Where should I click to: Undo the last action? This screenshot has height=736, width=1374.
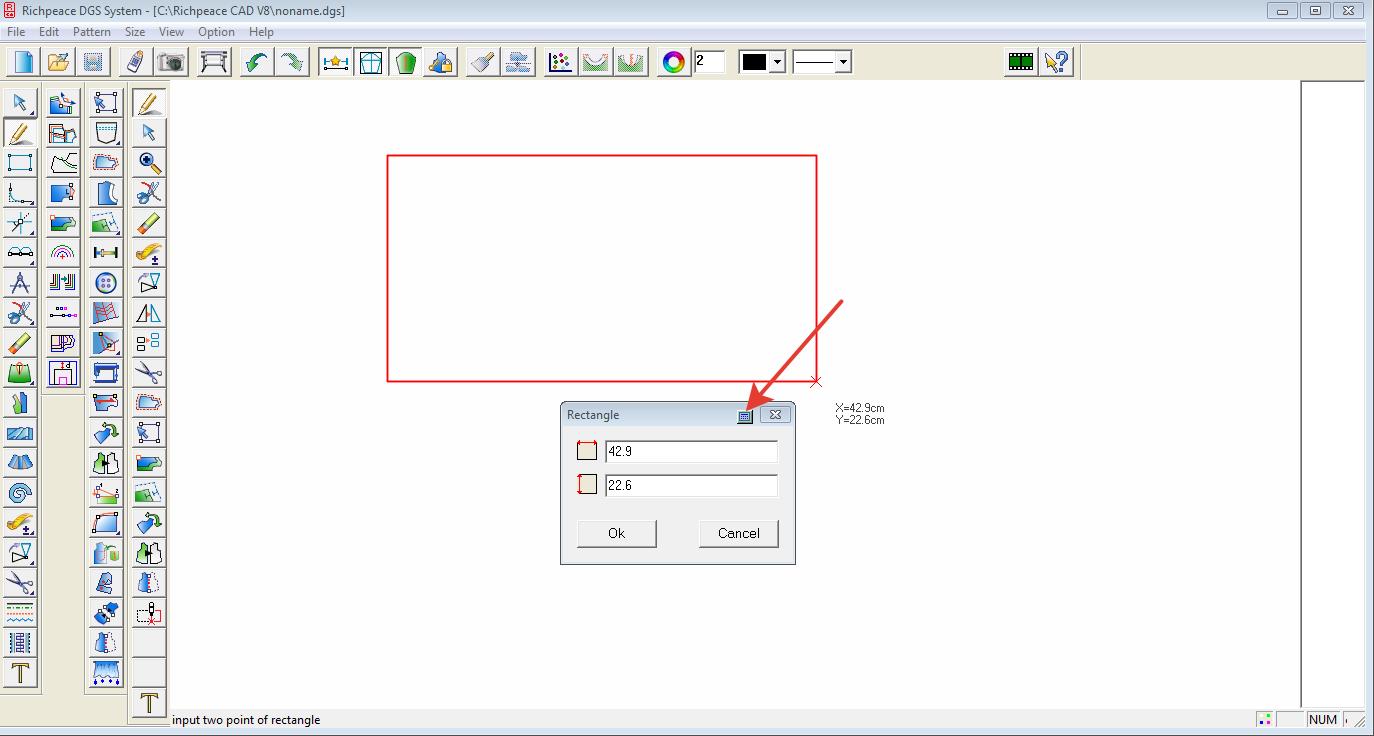point(257,62)
